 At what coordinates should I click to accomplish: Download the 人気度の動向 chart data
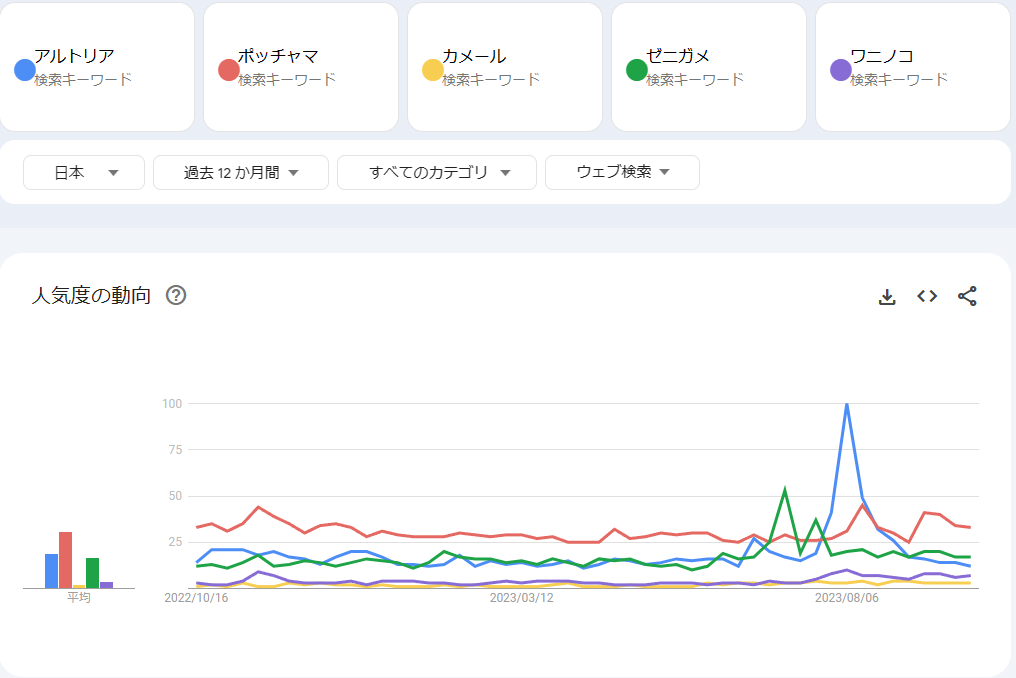[x=886, y=296]
